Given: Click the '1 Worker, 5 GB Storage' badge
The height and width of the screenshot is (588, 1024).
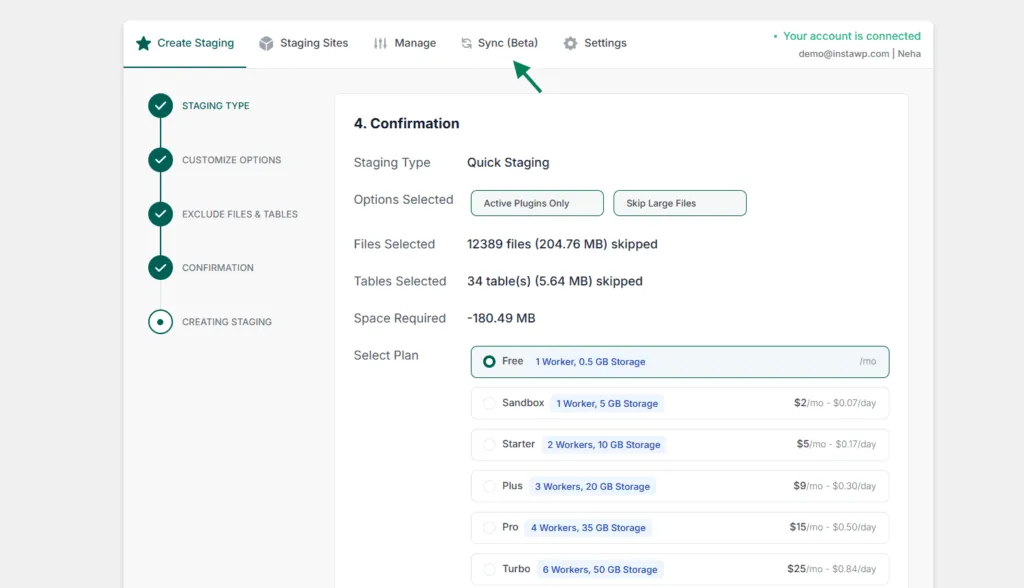Looking at the screenshot, I should click(x=607, y=404).
